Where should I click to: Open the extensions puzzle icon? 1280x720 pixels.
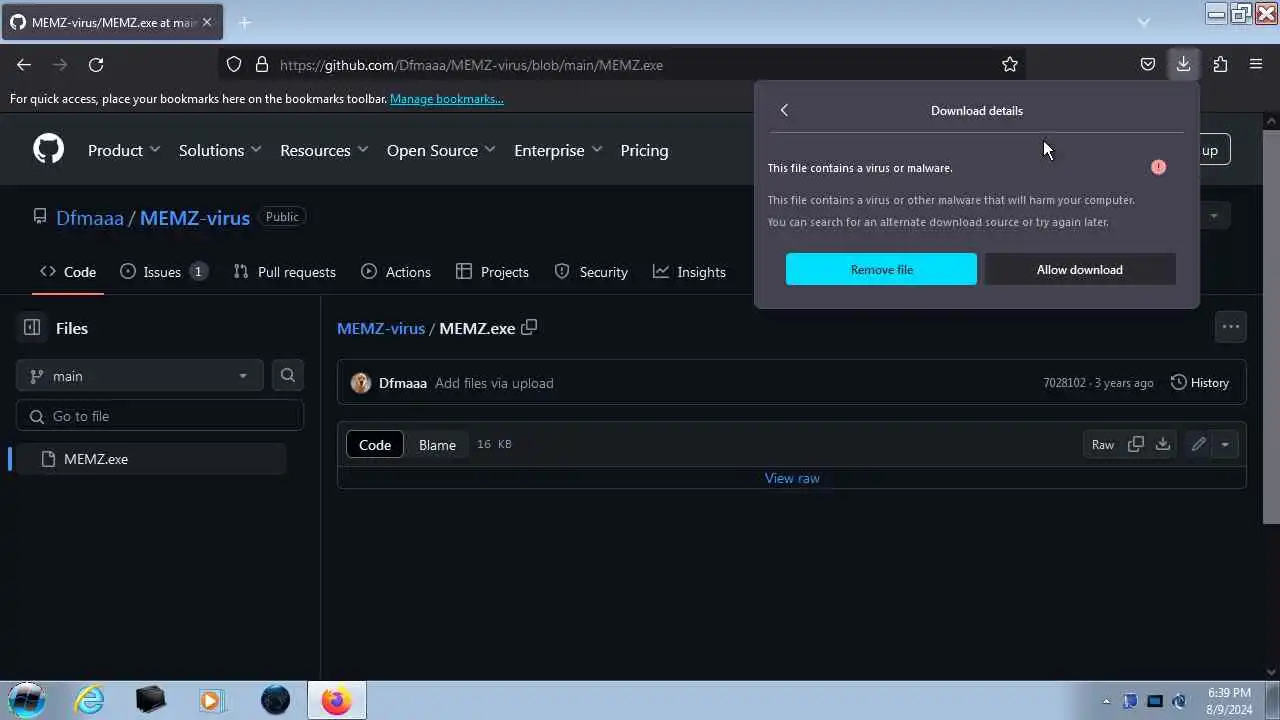pyautogui.click(x=1220, y=64)
